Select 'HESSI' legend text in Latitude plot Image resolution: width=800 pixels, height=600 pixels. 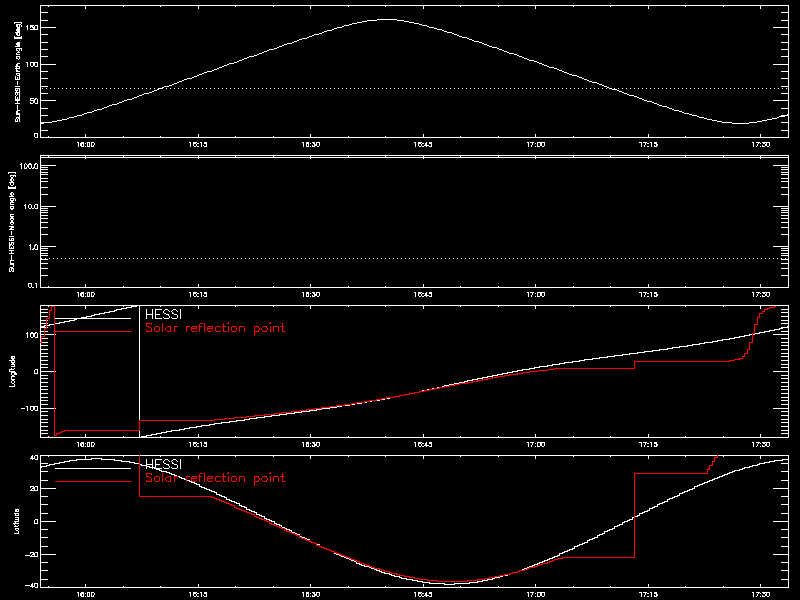pos(163,464)
